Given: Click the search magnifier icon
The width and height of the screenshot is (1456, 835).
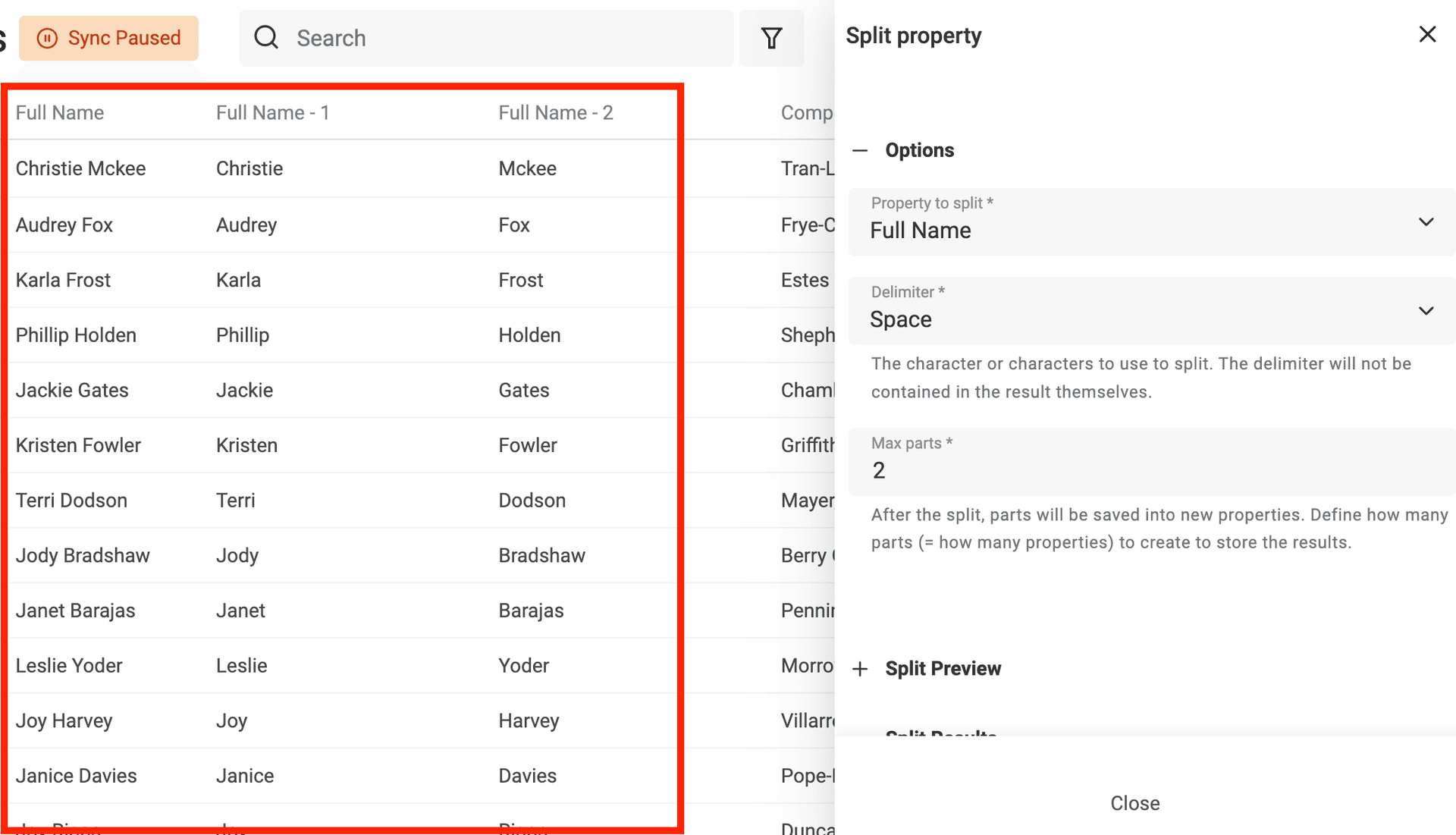Looking at the screenshot, I should pyautogui.click(x=266, y=37).
